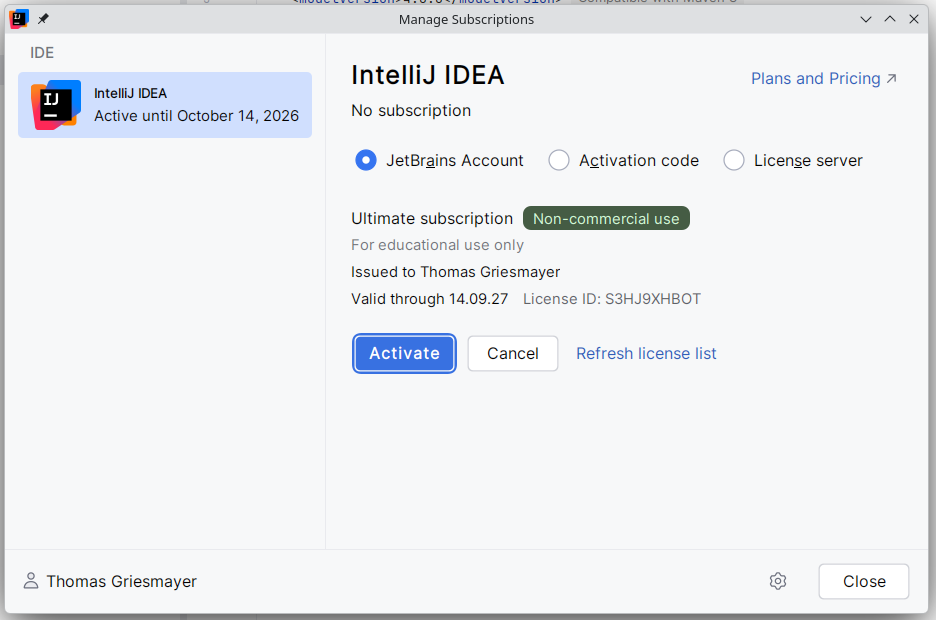Screen dimensions: 936x620
Task: Click the No subscription status text
Action: 411,110
